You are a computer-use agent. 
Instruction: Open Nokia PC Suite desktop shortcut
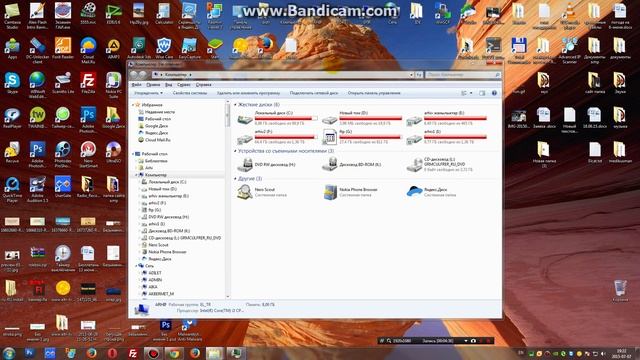pyautogui.click(x=113, y=85)
